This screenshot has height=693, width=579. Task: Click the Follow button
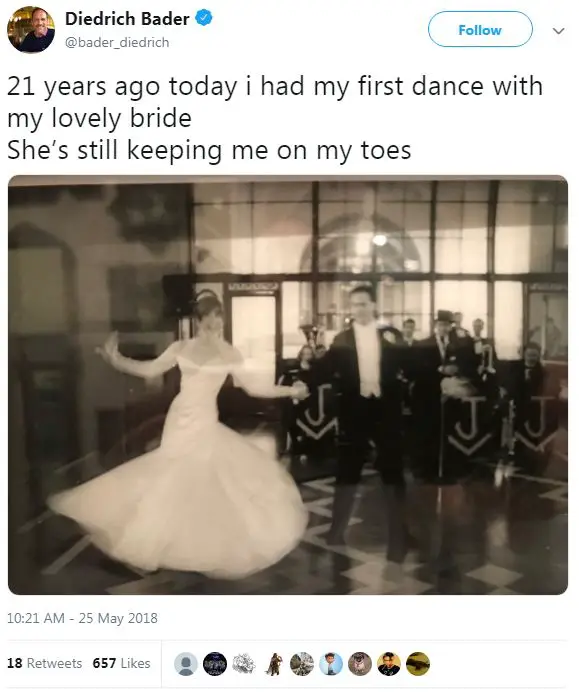pos(480,30)
